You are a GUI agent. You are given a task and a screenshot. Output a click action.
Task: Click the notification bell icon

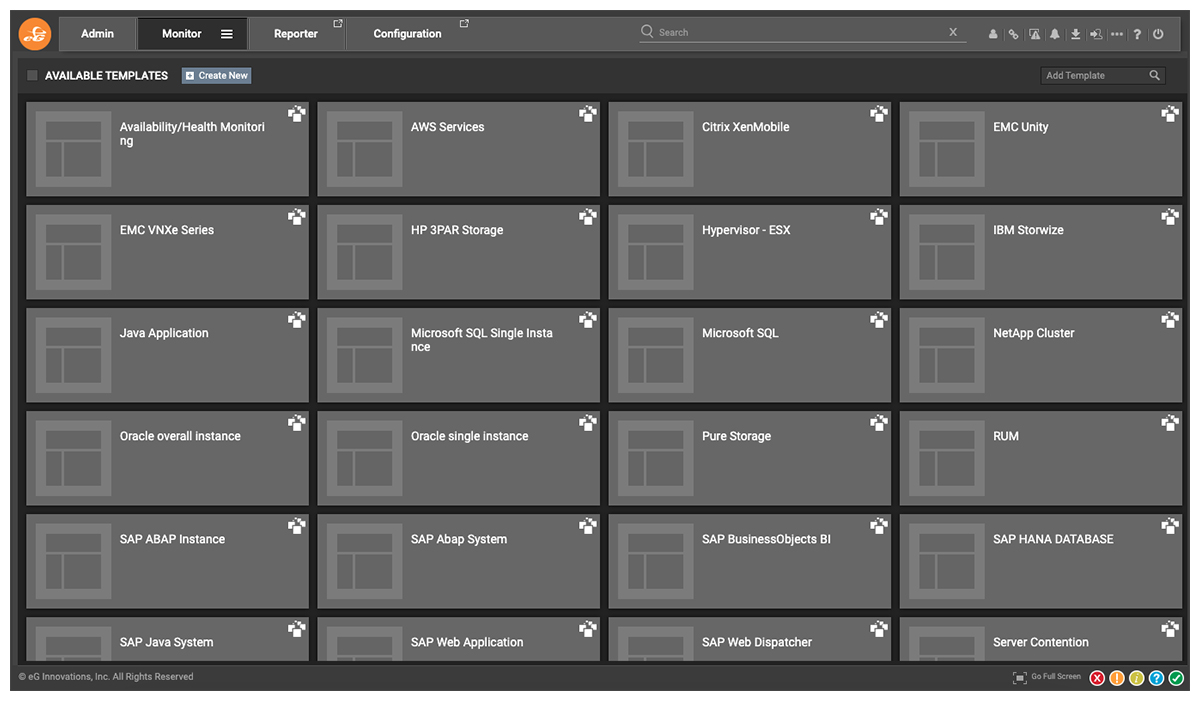coord(1054,34)
